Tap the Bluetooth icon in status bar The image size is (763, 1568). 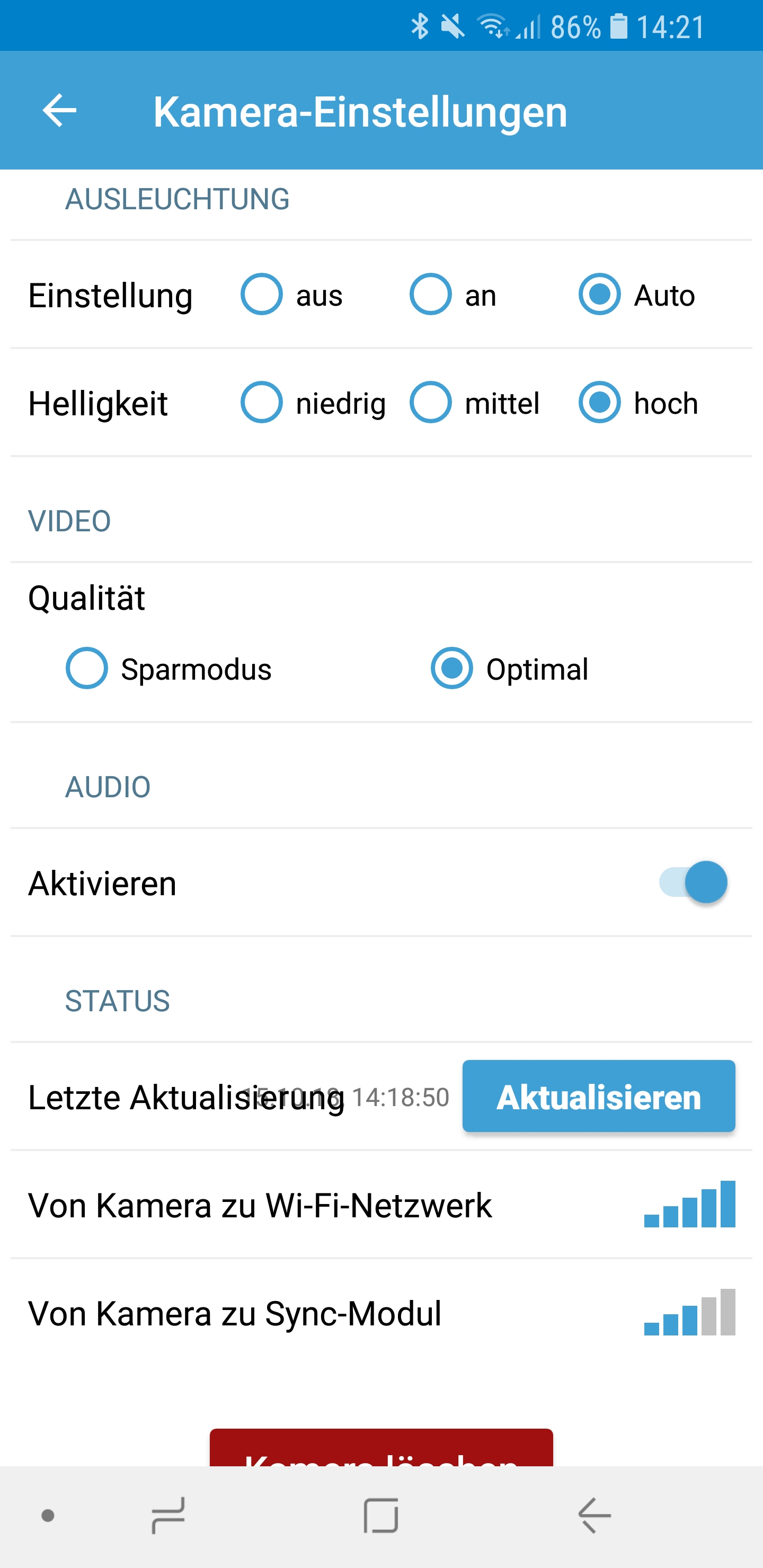tap(420, 26)
